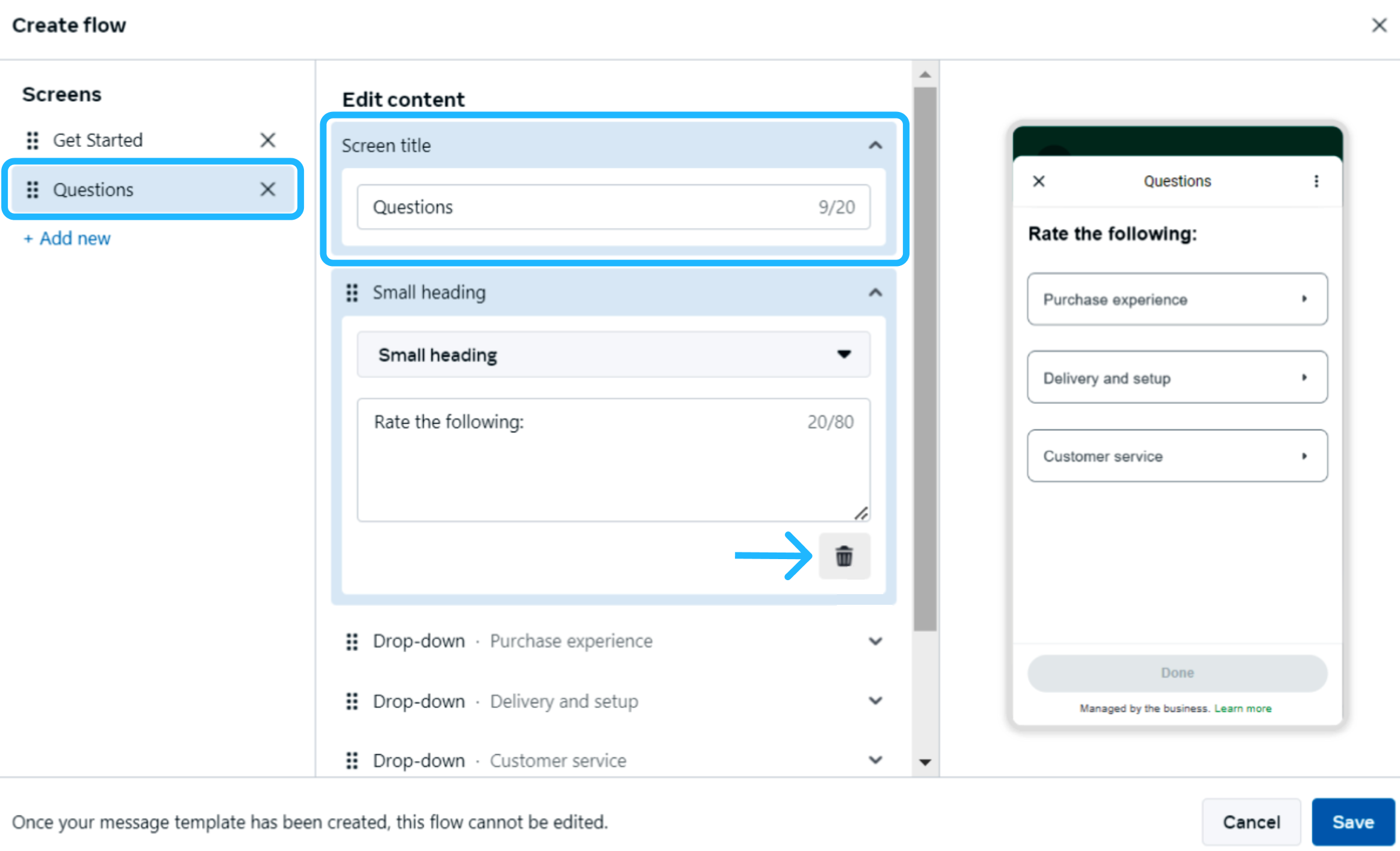The height and width of the screenshot is (851, 1400).
Task: Click drag handle of Small heading section
Action: (x=352, y=293)
